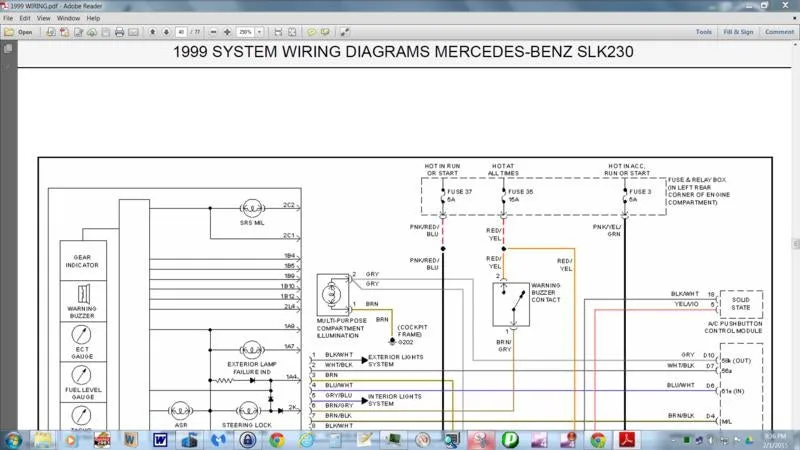Click the fit width scrolling icon
The image size is (800, 450).
pos(278,32)
